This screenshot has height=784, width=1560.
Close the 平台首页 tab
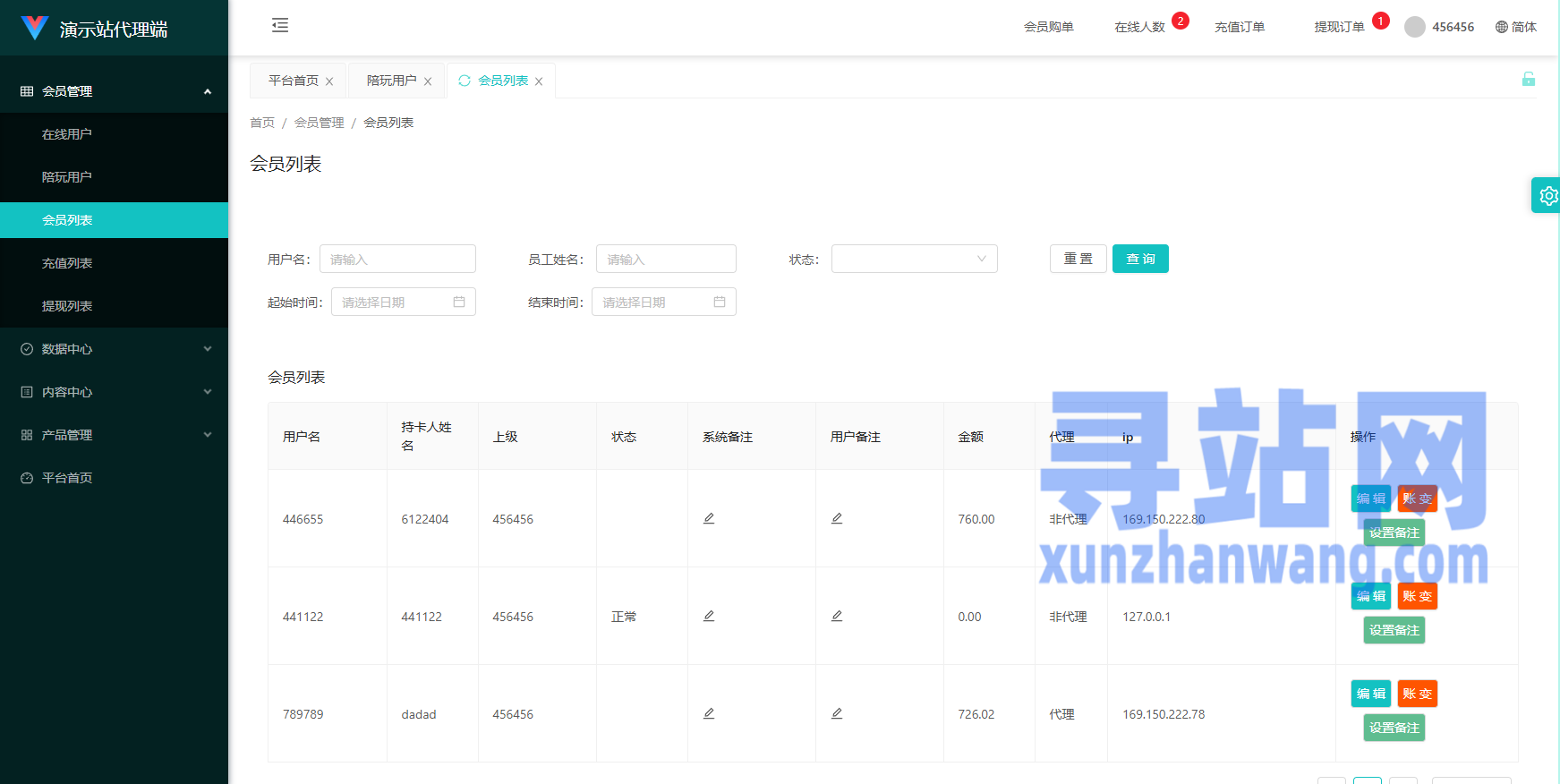(329, 81)
